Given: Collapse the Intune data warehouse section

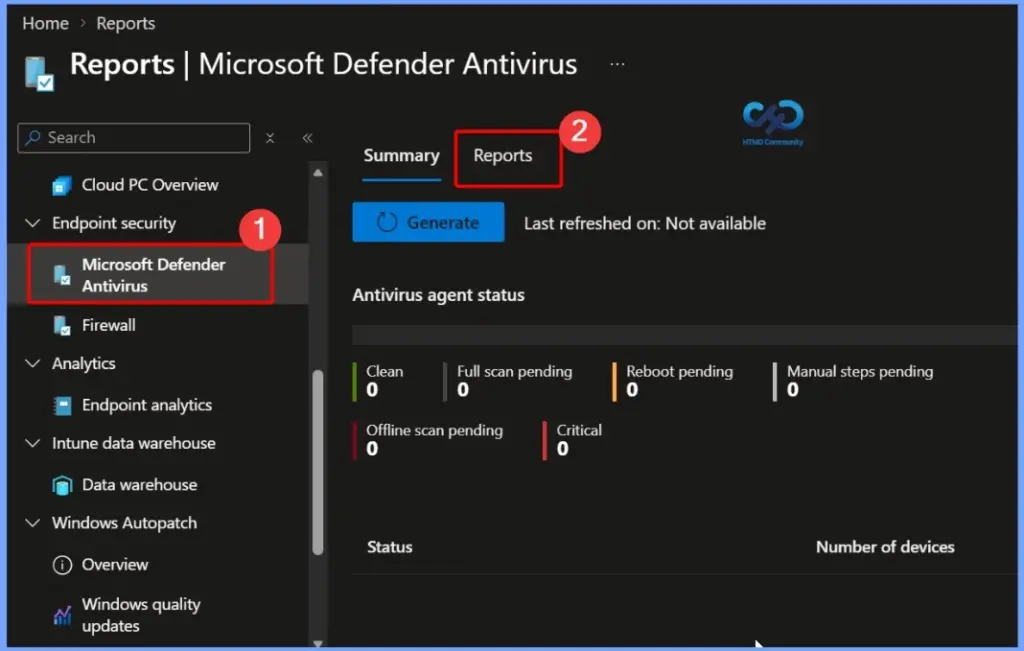Looking at the screenshot, I should point(32,443).
